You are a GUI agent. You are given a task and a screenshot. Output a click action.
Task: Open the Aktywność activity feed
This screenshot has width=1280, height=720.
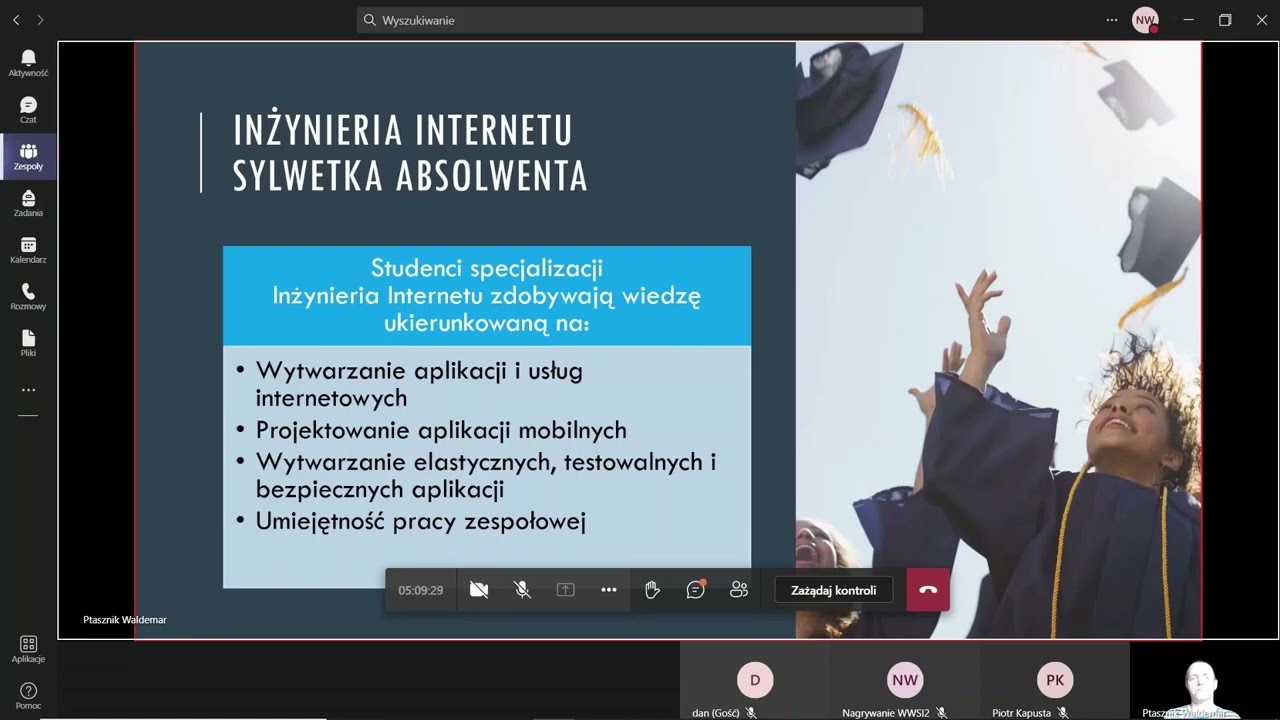click(28, 63)
